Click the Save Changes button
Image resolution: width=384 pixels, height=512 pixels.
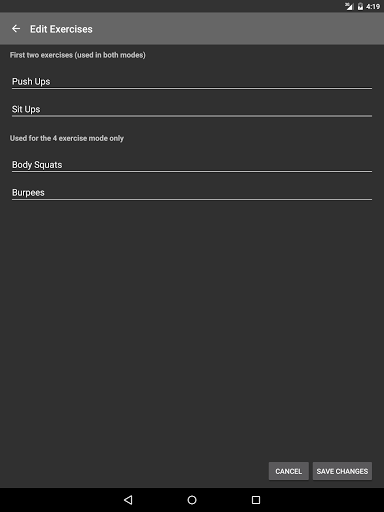click(342, 471)
